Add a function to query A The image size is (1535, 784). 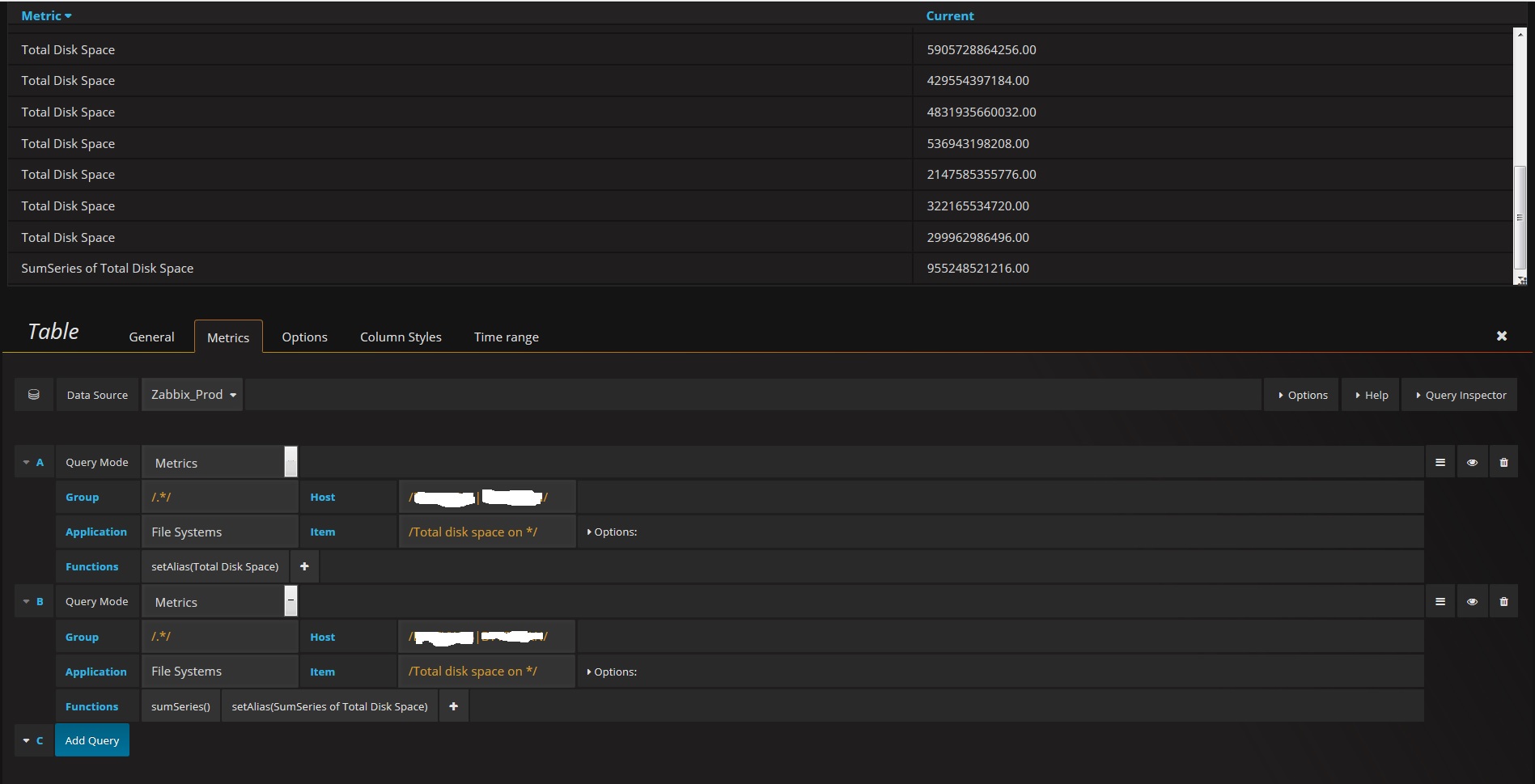(x=304, y=566)
